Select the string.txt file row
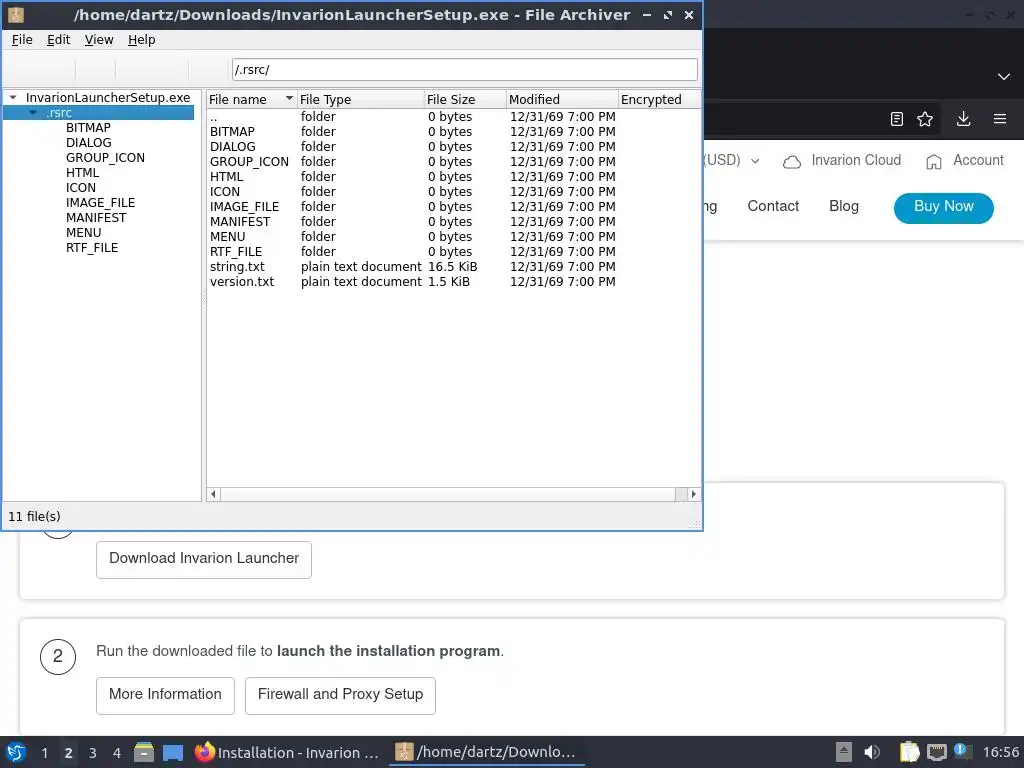Image resolution: width=1024 pixels, height=768 pixels. 453,266
